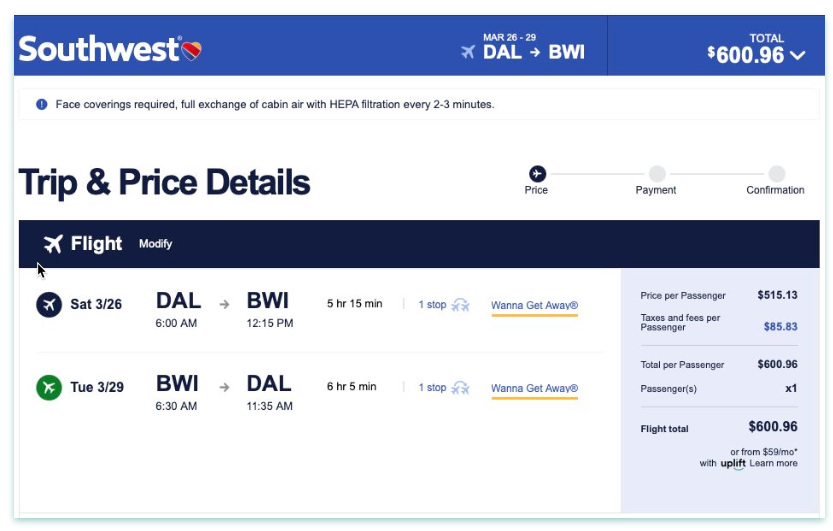Viewport: 833px width, 531px height.
Task: Click the airplane icon beside DAL → BWI header
Action: pyautogui.click(x=468, y=52)
